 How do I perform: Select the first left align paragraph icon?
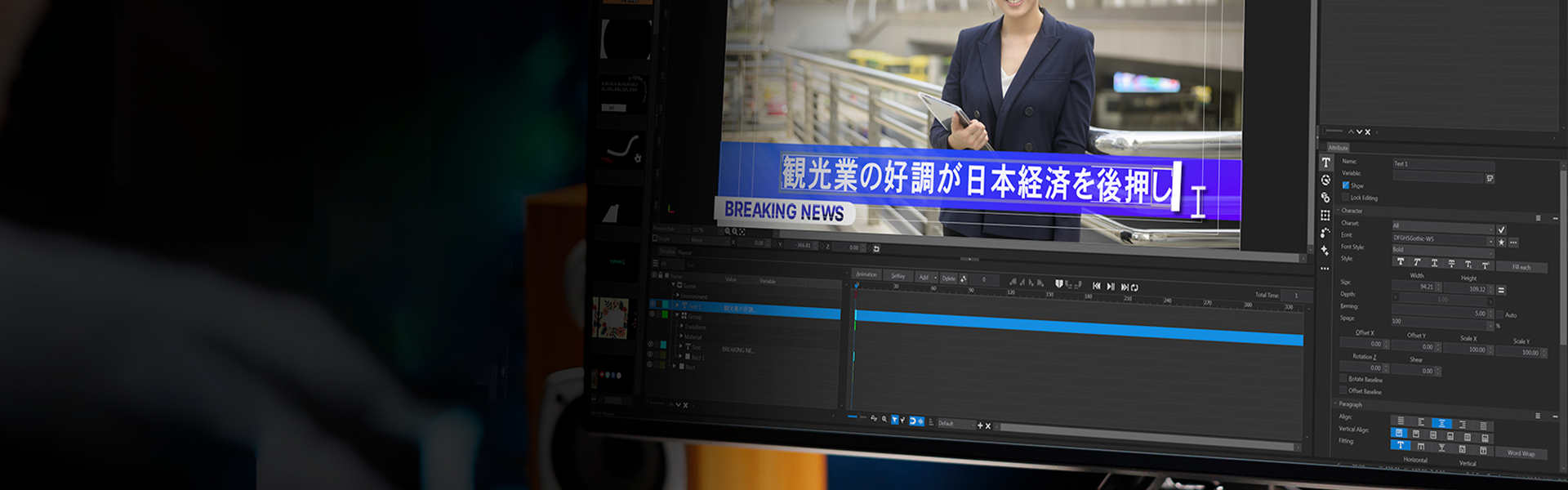click(x=1401, y=421)
